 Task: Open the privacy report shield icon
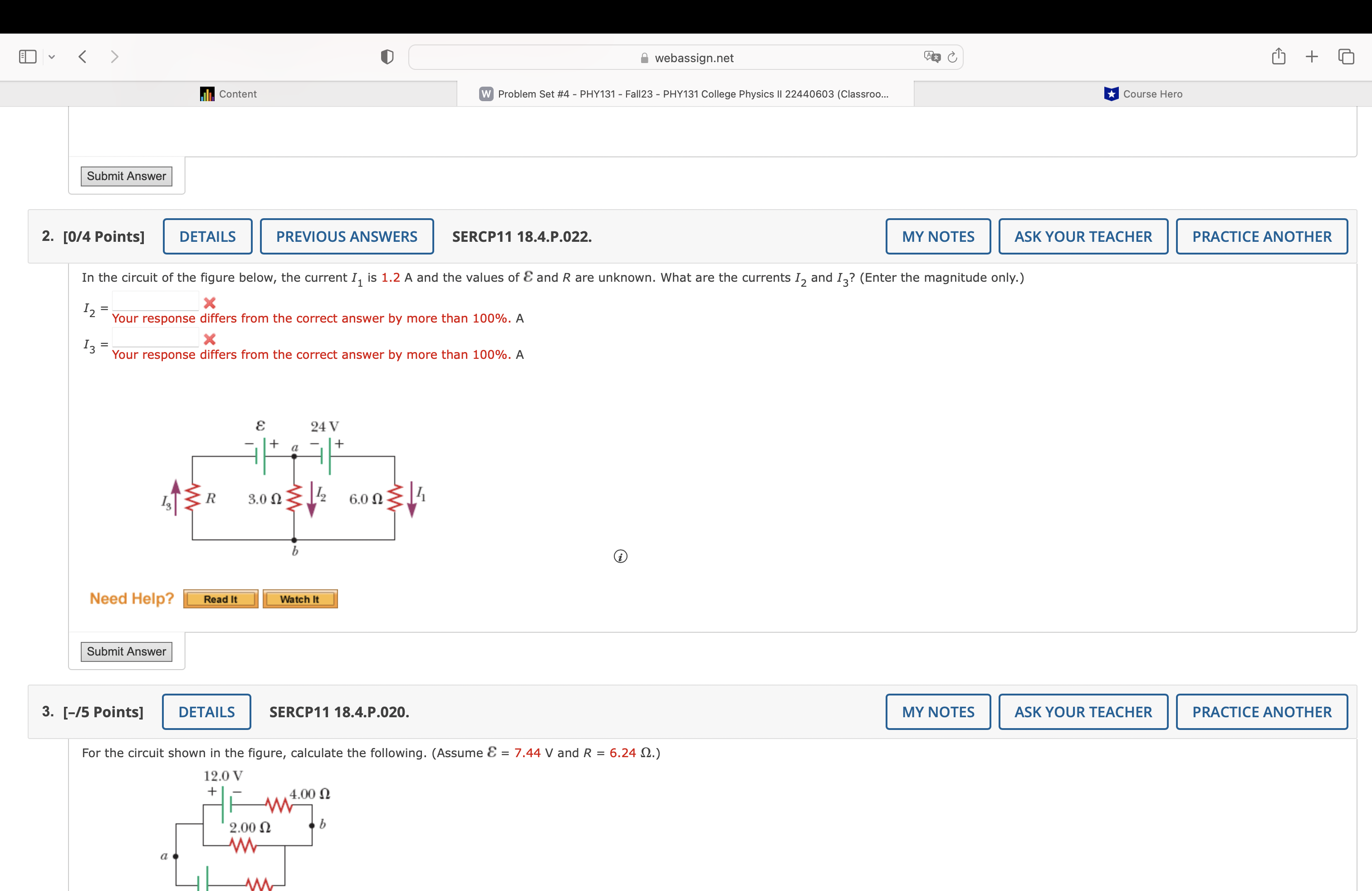[x=386, y=56]
